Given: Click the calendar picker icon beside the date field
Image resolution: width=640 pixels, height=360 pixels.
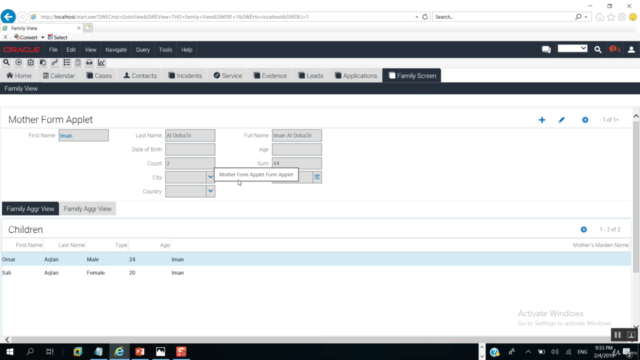Looking at the screenshot, I should click(317, 177).
